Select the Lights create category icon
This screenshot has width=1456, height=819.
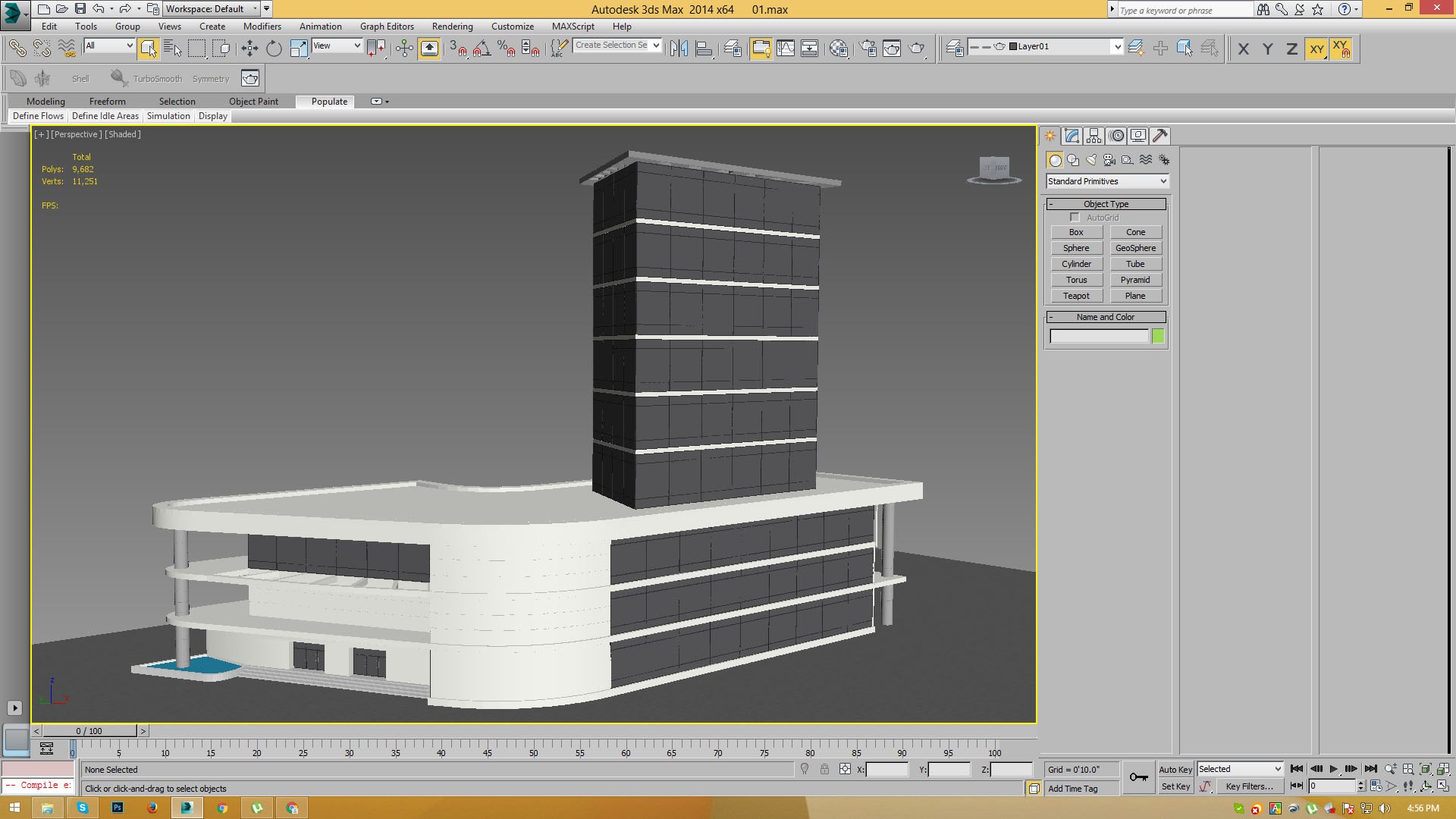coord(1091,160)
